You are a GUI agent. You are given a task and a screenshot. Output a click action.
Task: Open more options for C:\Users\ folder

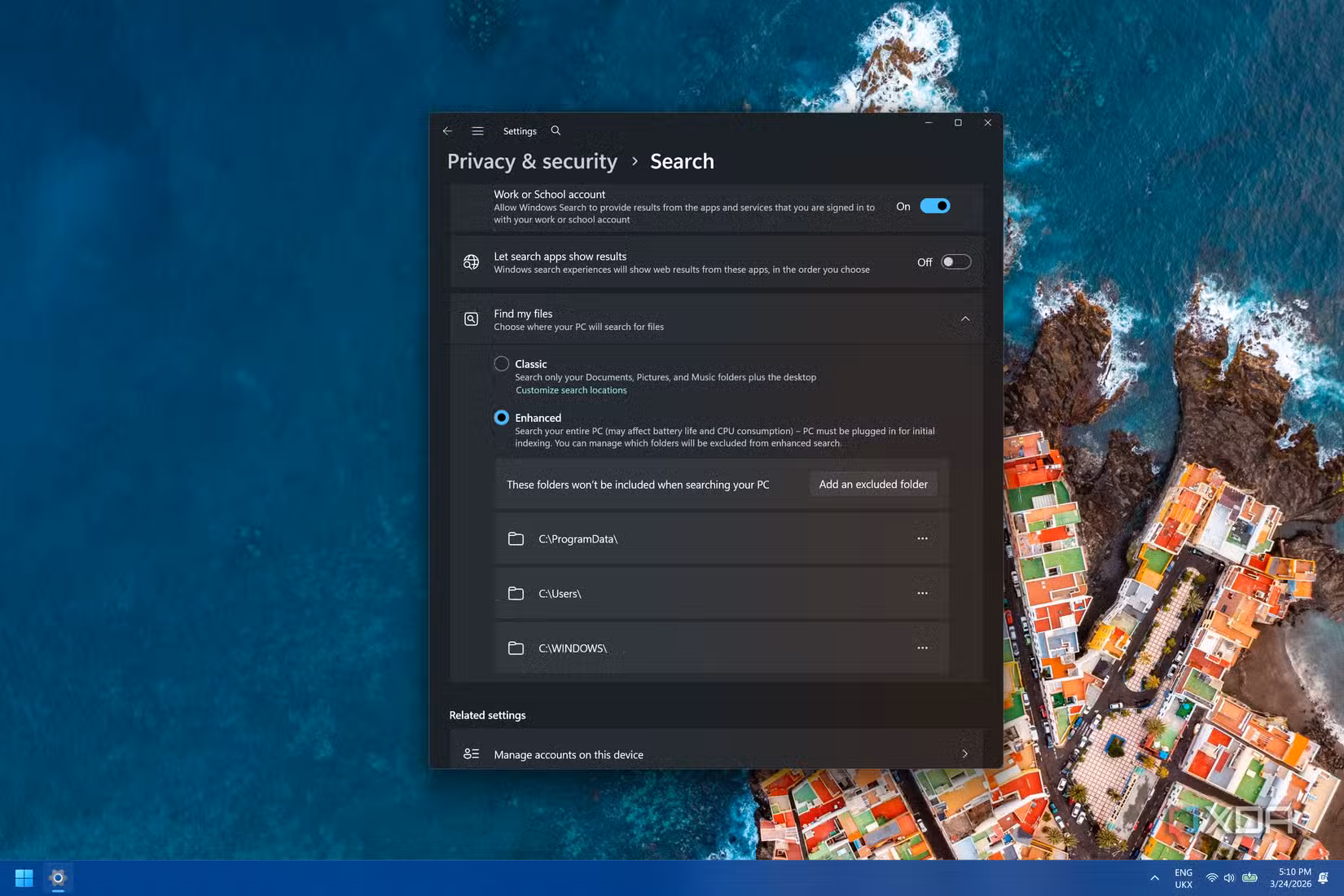922,593
